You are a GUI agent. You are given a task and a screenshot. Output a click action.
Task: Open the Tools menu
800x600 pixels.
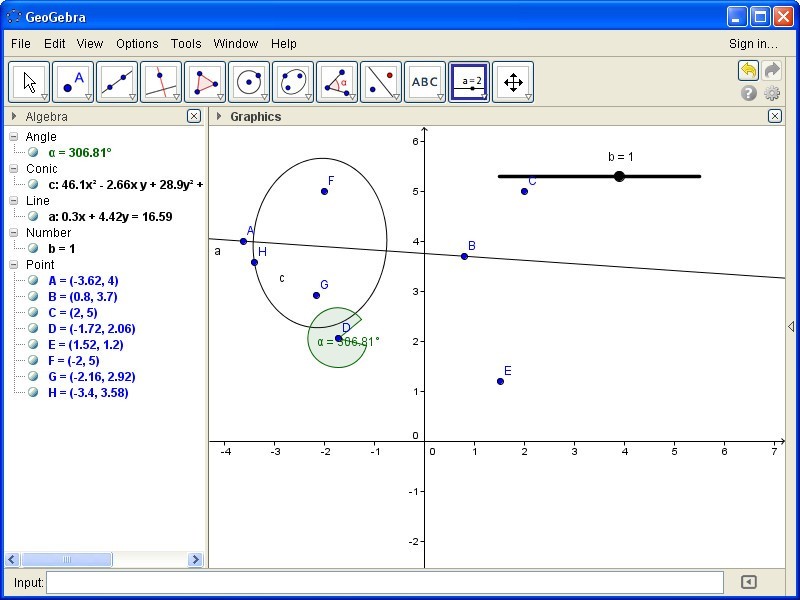[x=186, y=44]
